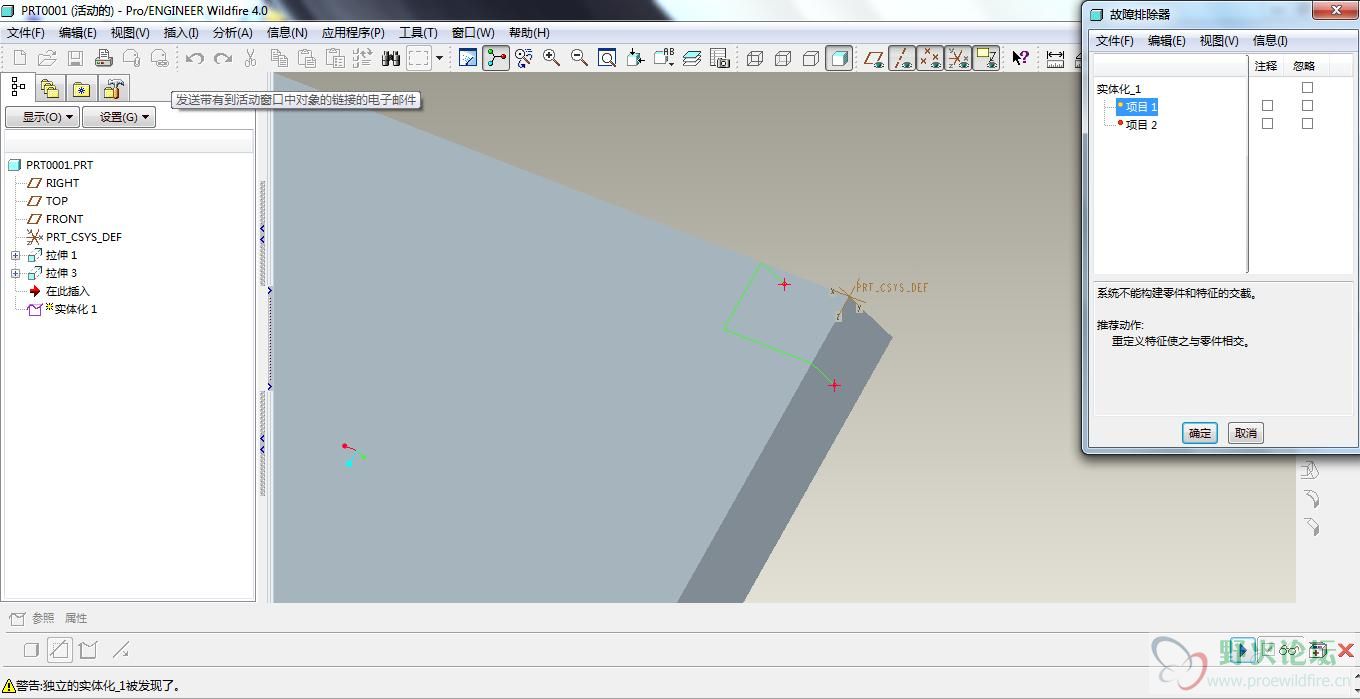The width and height of the screenshot is (1360, 699).
Task: Click 取消 in the troubleshooter dialog
Action: tap(1245, 433)
